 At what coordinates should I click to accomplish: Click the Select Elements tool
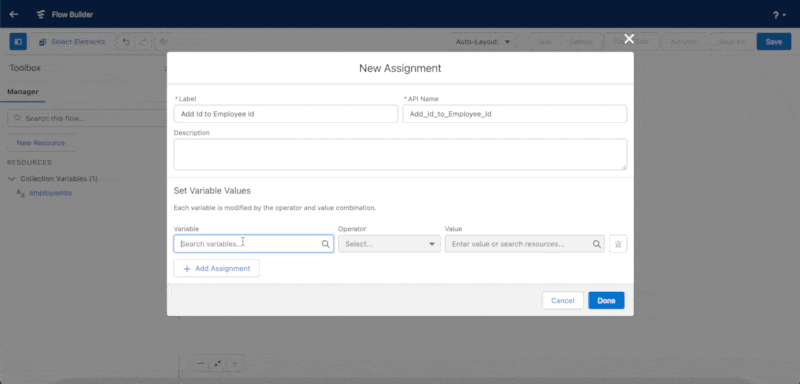[x=72, y=42]
